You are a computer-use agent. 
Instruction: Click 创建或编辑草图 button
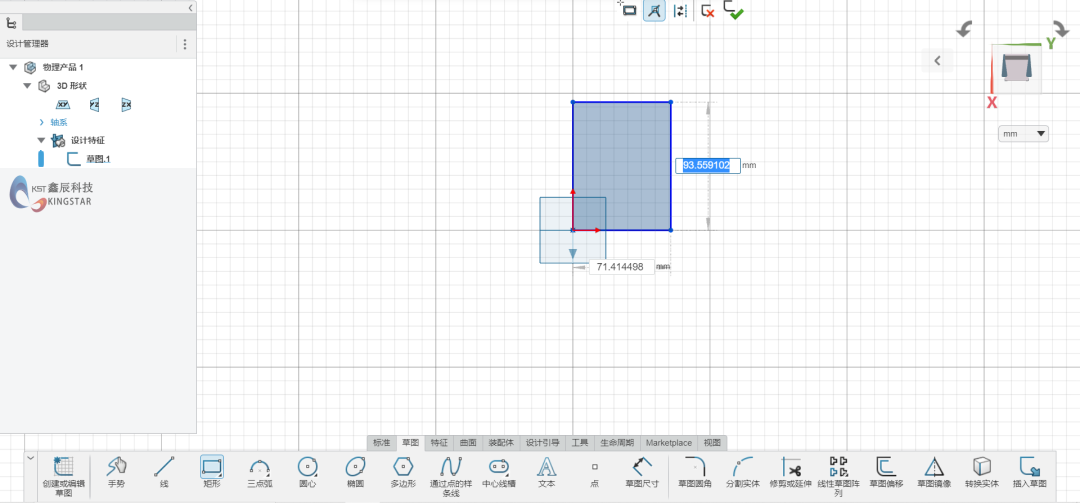63,473
